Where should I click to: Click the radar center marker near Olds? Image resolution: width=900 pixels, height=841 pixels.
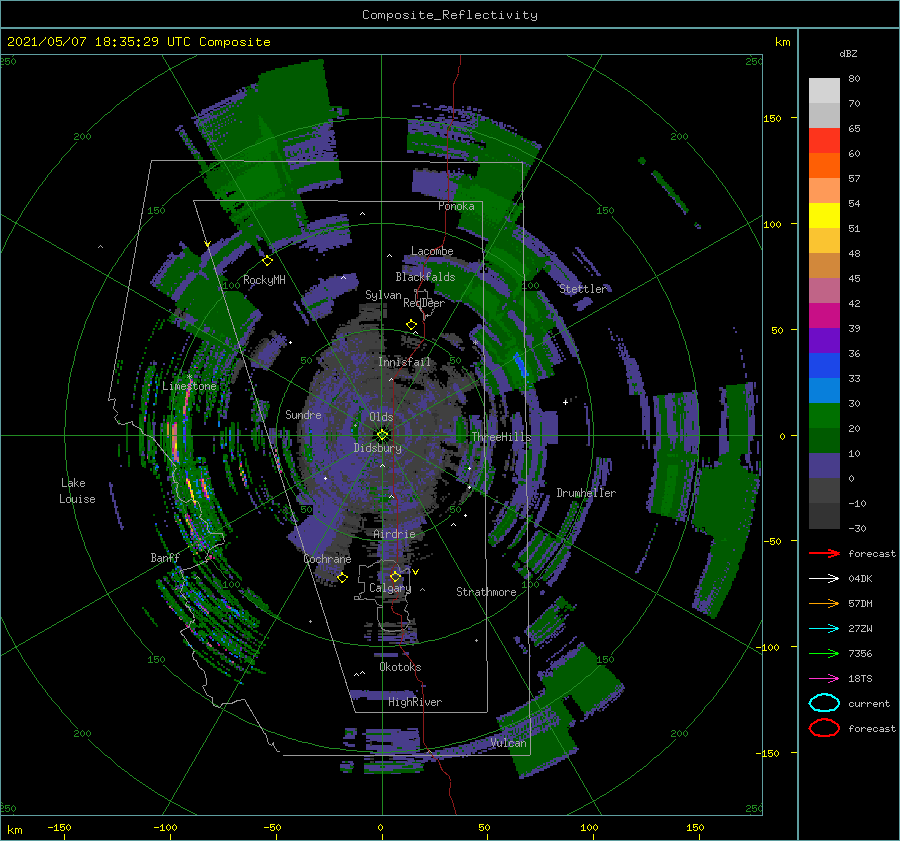382,435
